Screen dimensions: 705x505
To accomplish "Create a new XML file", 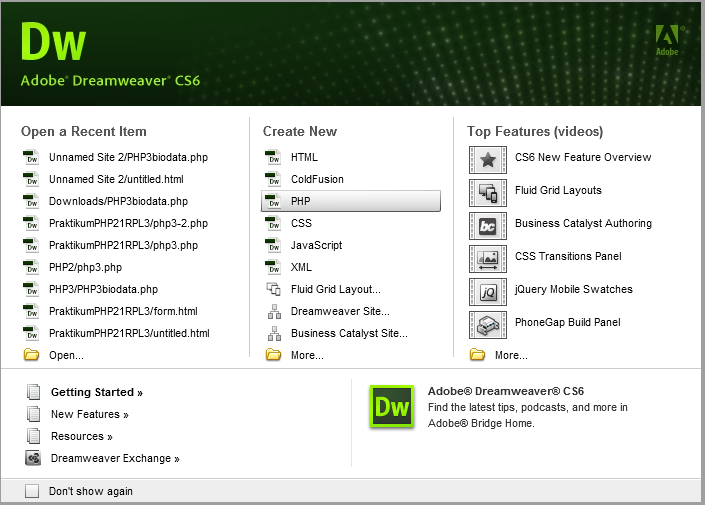I will pos(301,268).
